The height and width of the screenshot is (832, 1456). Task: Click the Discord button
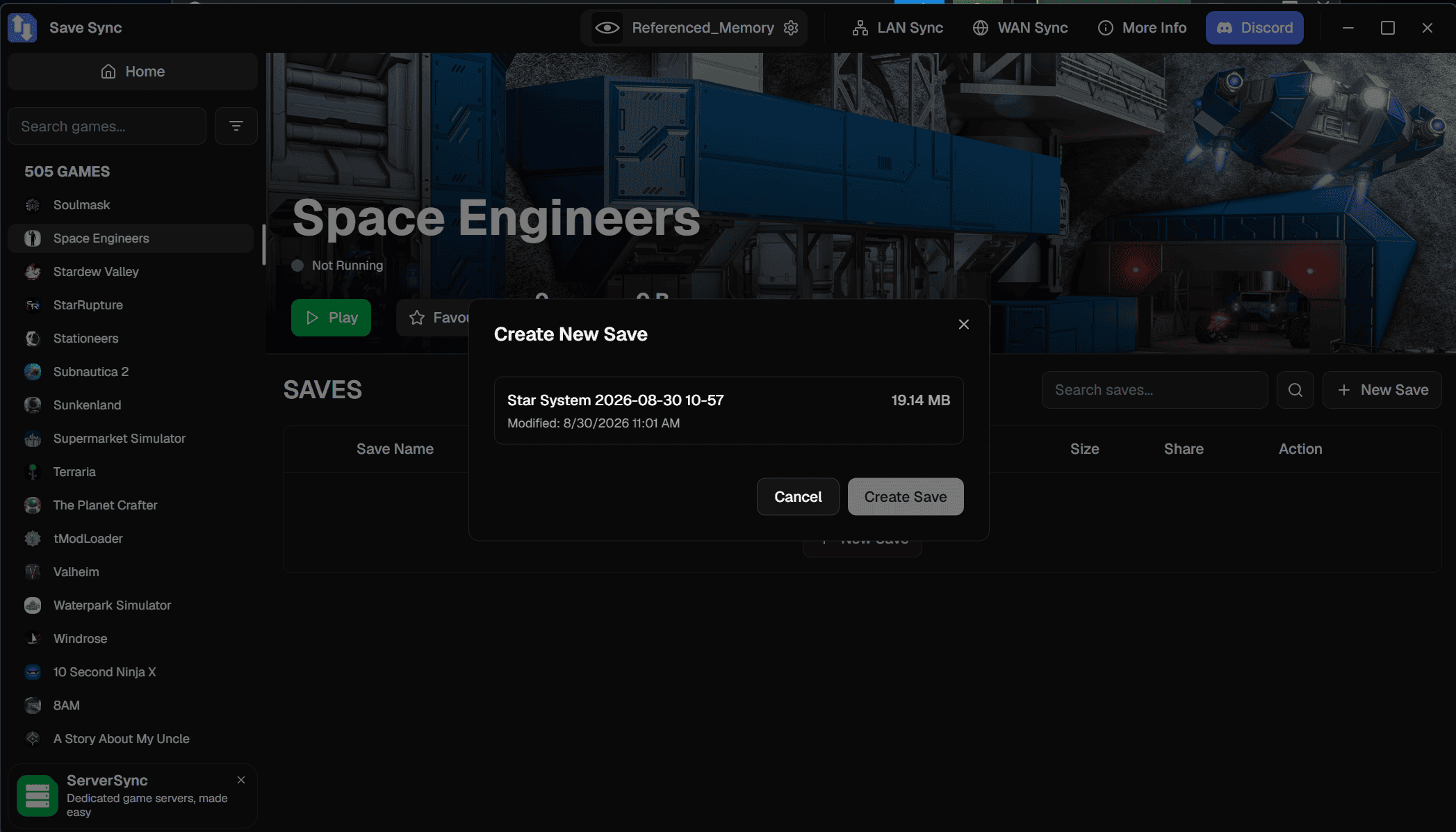click(x=1254, y=28)
